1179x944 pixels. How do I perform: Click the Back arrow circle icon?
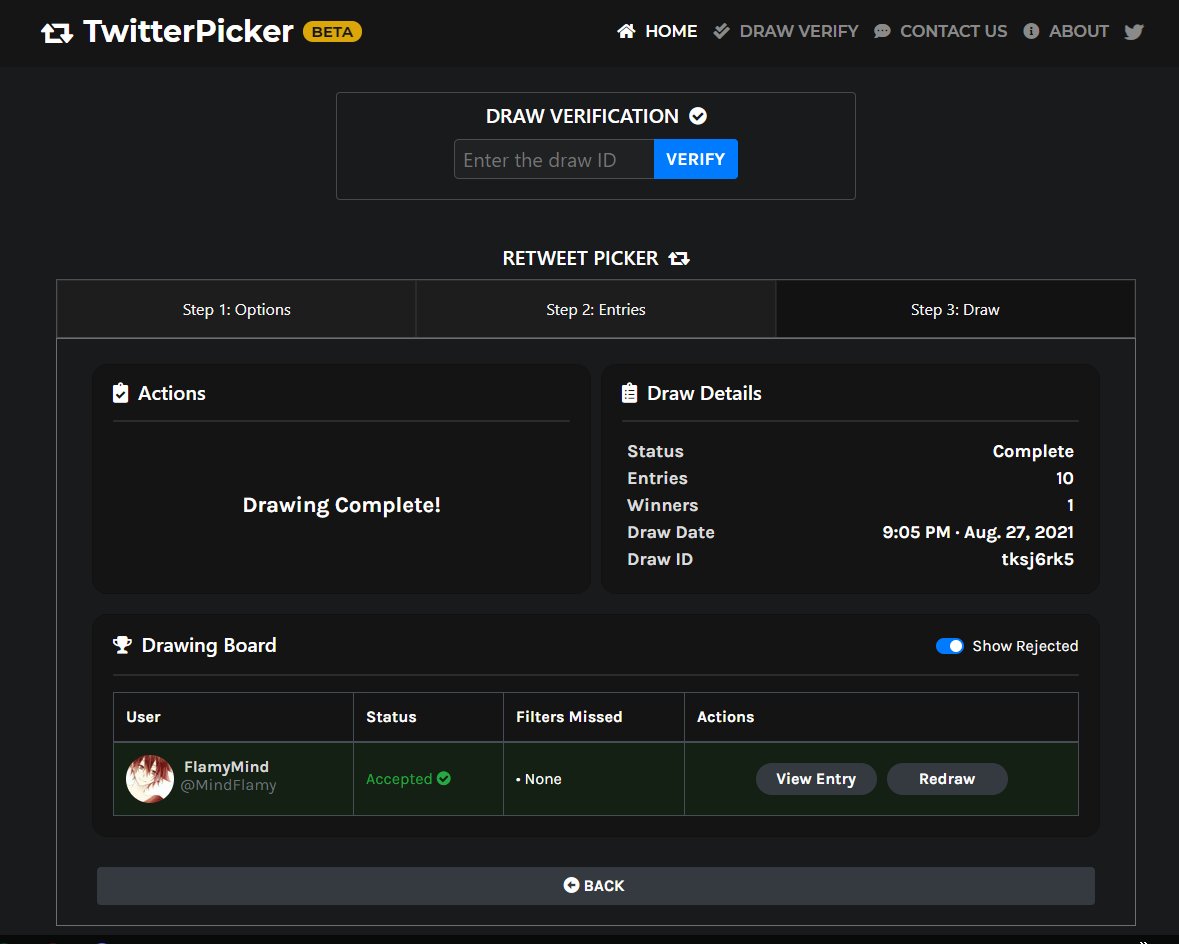pyautogui.click(x=571, y=885)
